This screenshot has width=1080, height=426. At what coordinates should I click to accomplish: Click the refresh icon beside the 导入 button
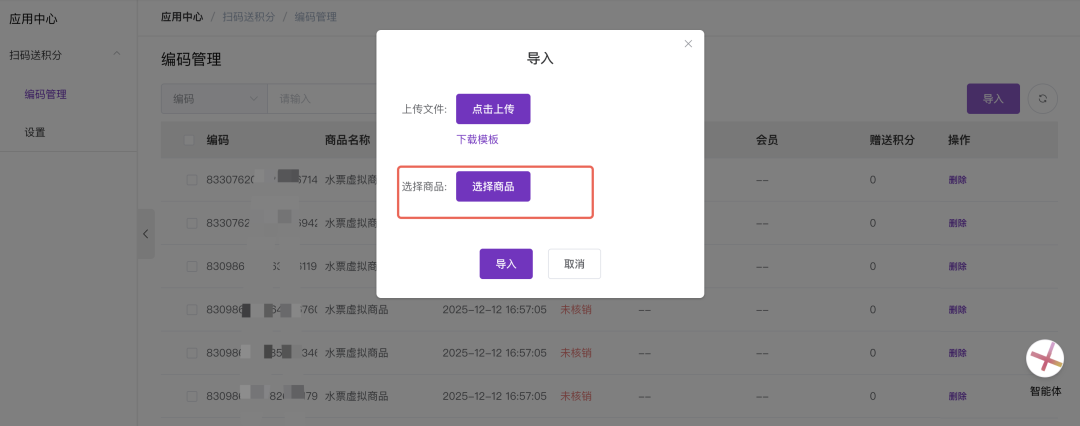pos(1042,99)
